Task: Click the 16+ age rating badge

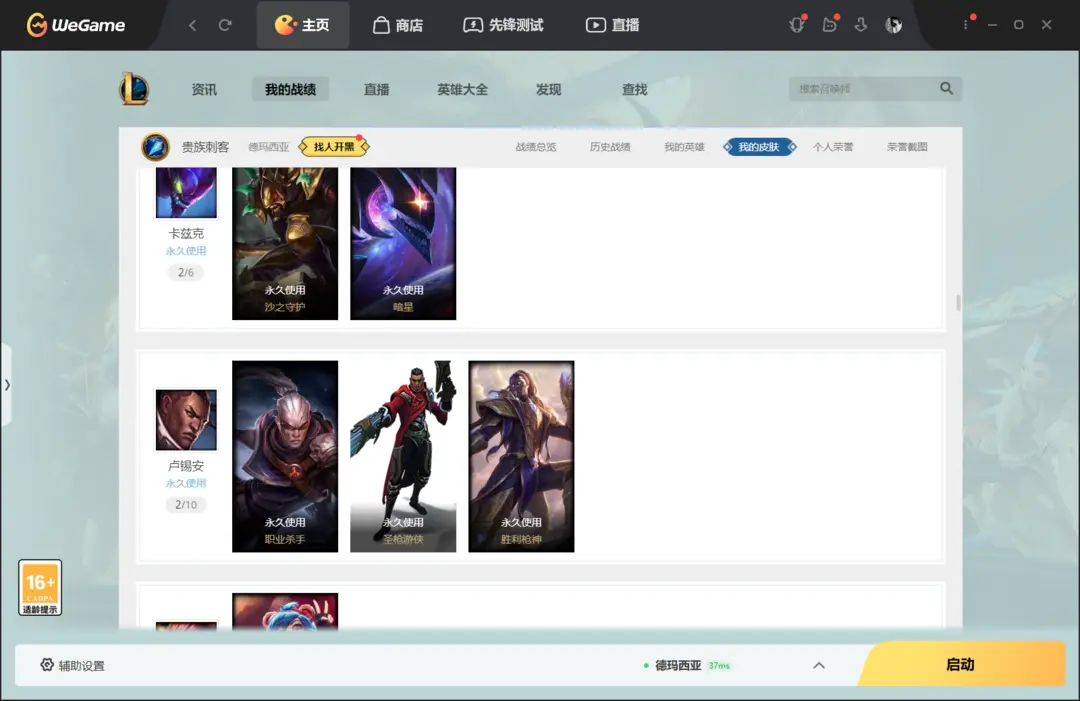Action: [40, 587]
